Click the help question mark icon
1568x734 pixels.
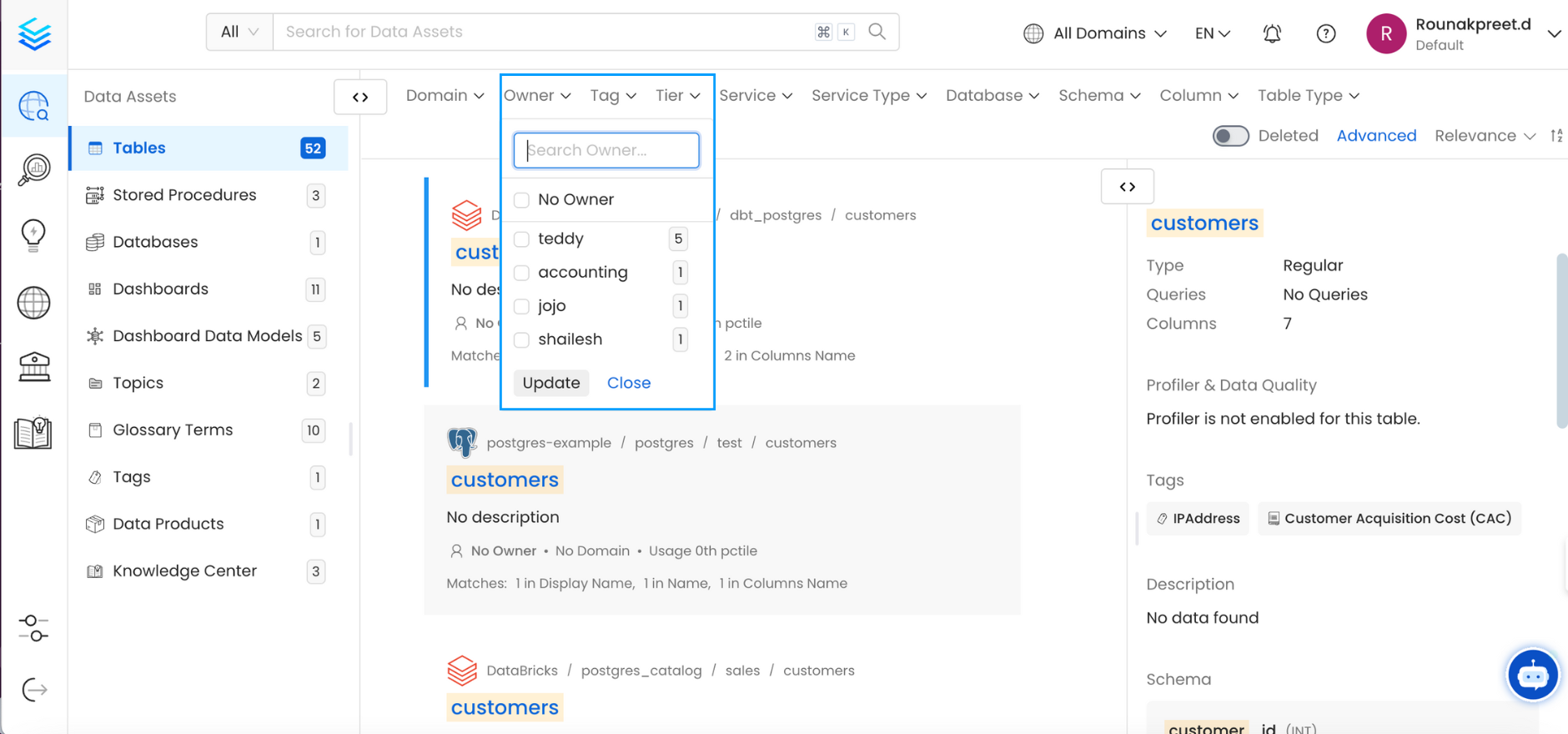(x=1326, y=33)
